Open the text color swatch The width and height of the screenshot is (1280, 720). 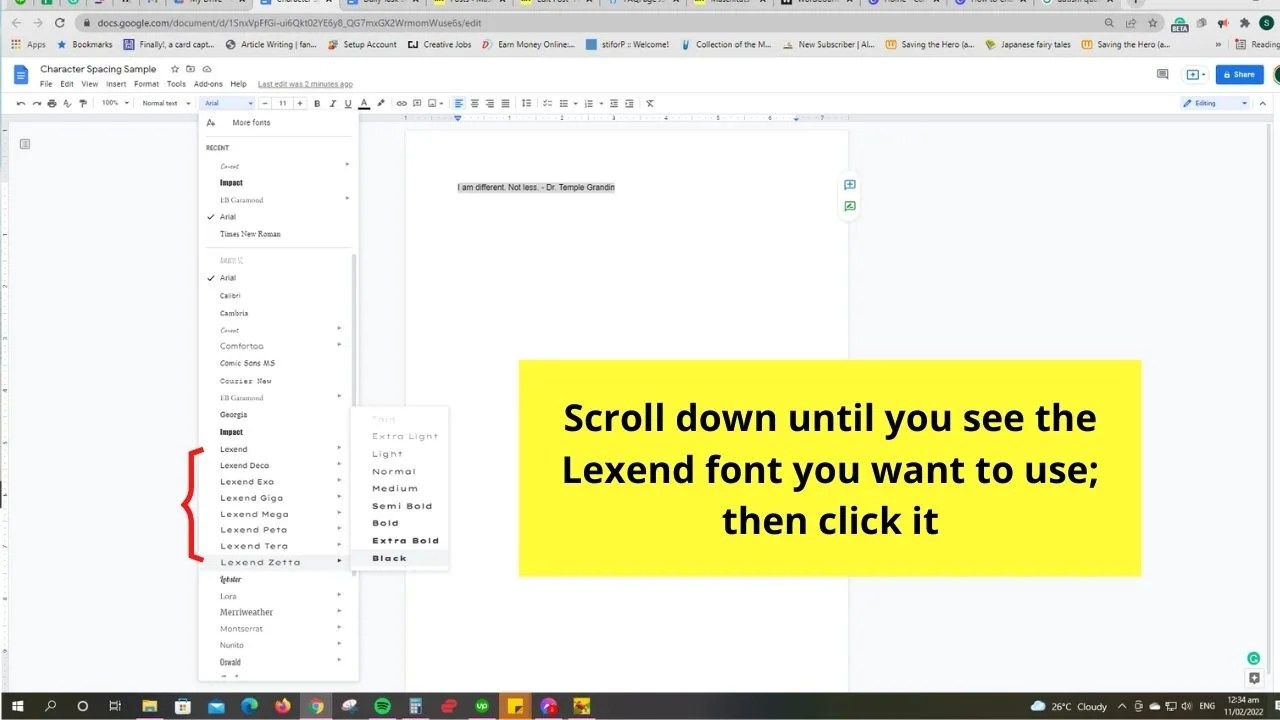[364, 103]
